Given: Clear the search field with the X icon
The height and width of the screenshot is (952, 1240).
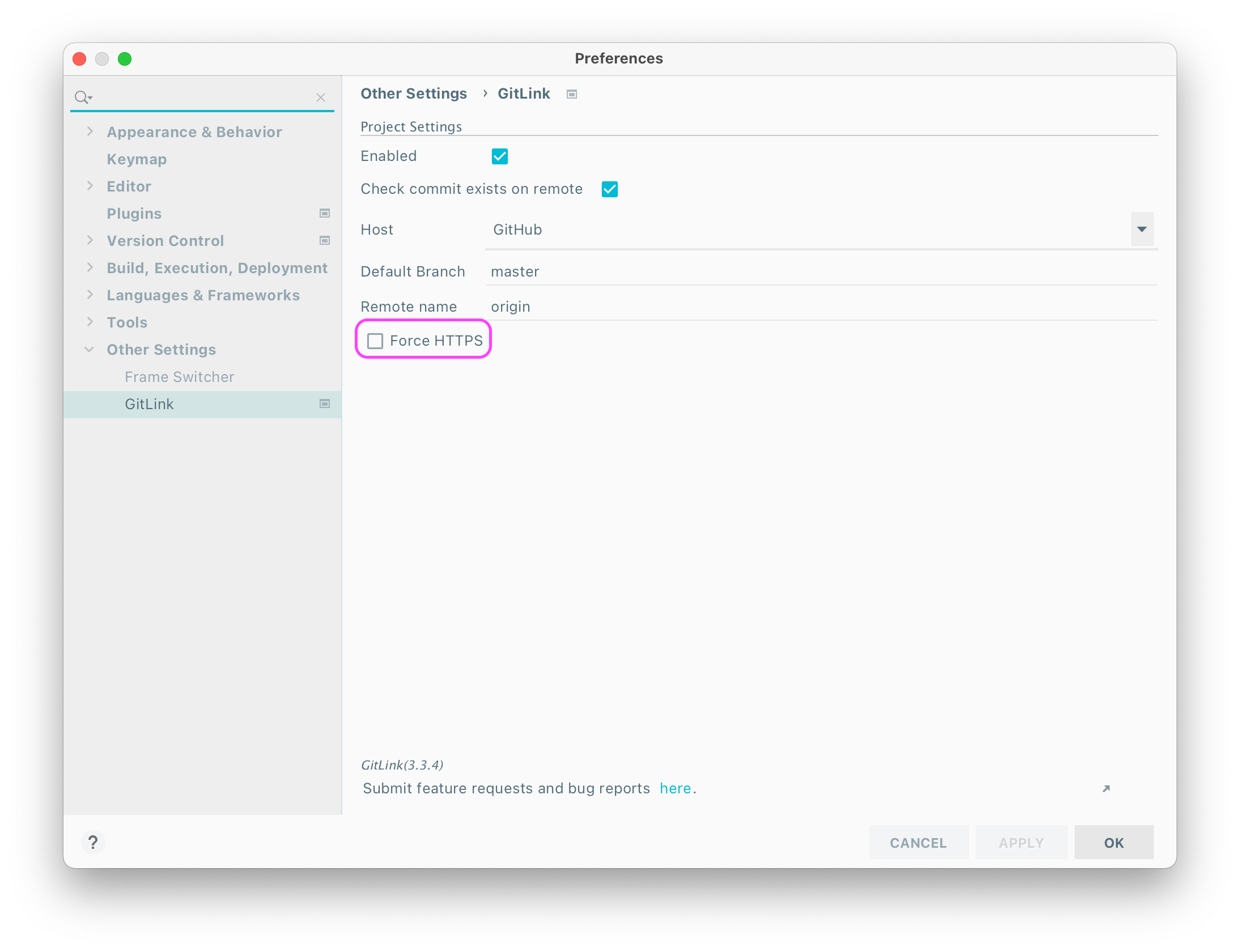Looking at the screenshot, I should pyautogui.click(x=321, y=97).
